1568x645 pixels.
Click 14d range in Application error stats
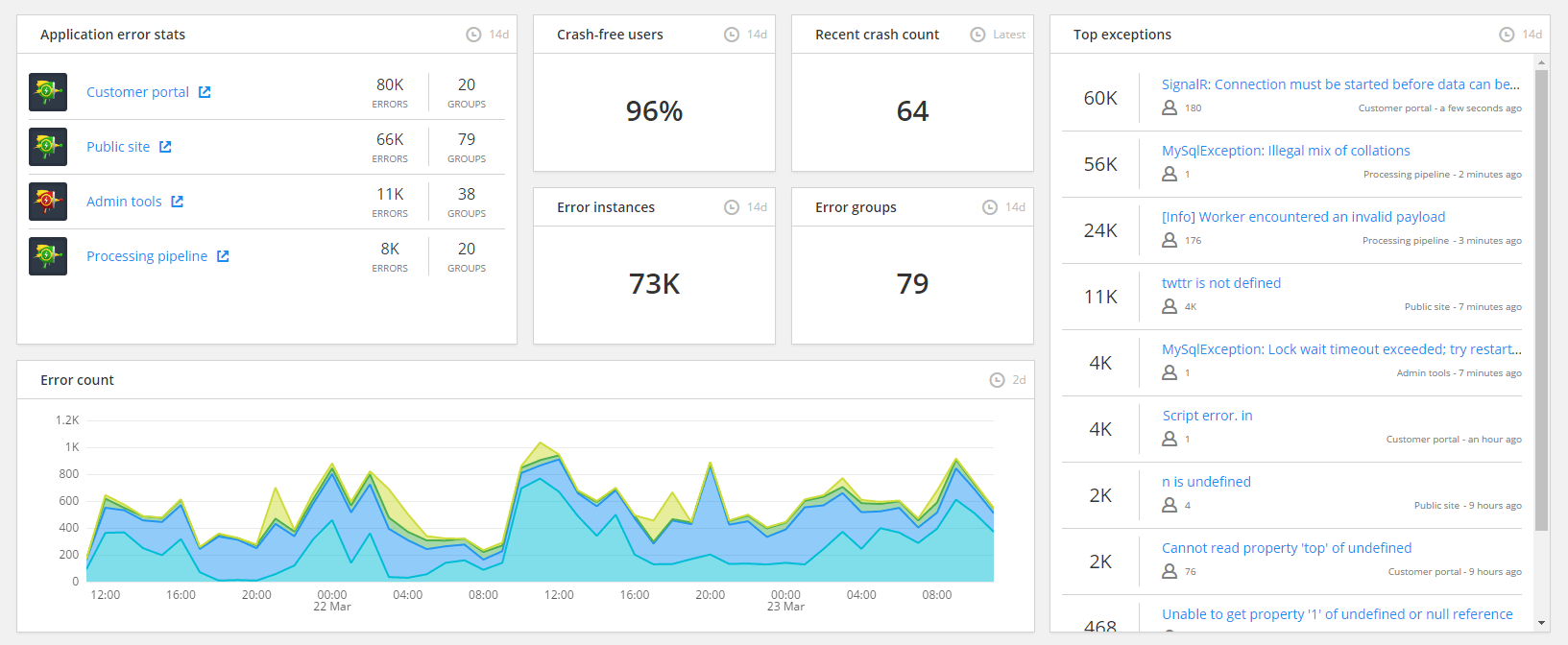(x=499, y=35)
